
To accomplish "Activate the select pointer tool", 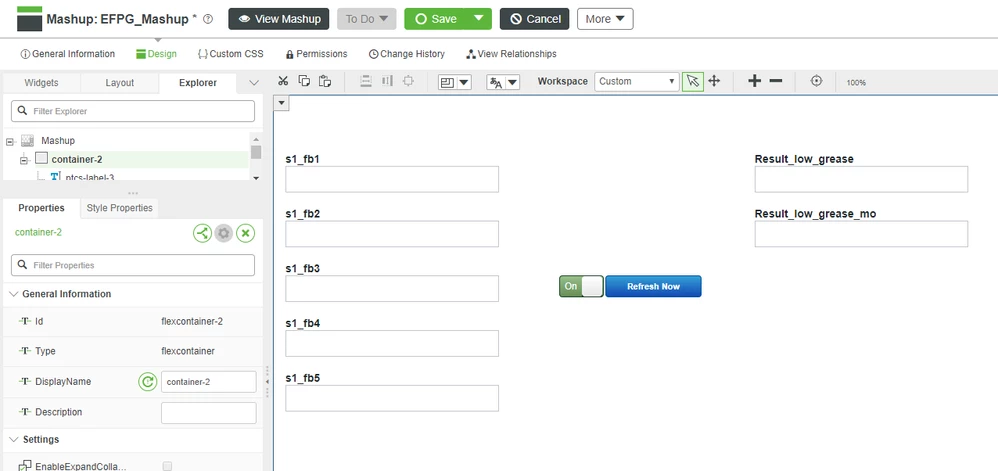I will point(693,81).
